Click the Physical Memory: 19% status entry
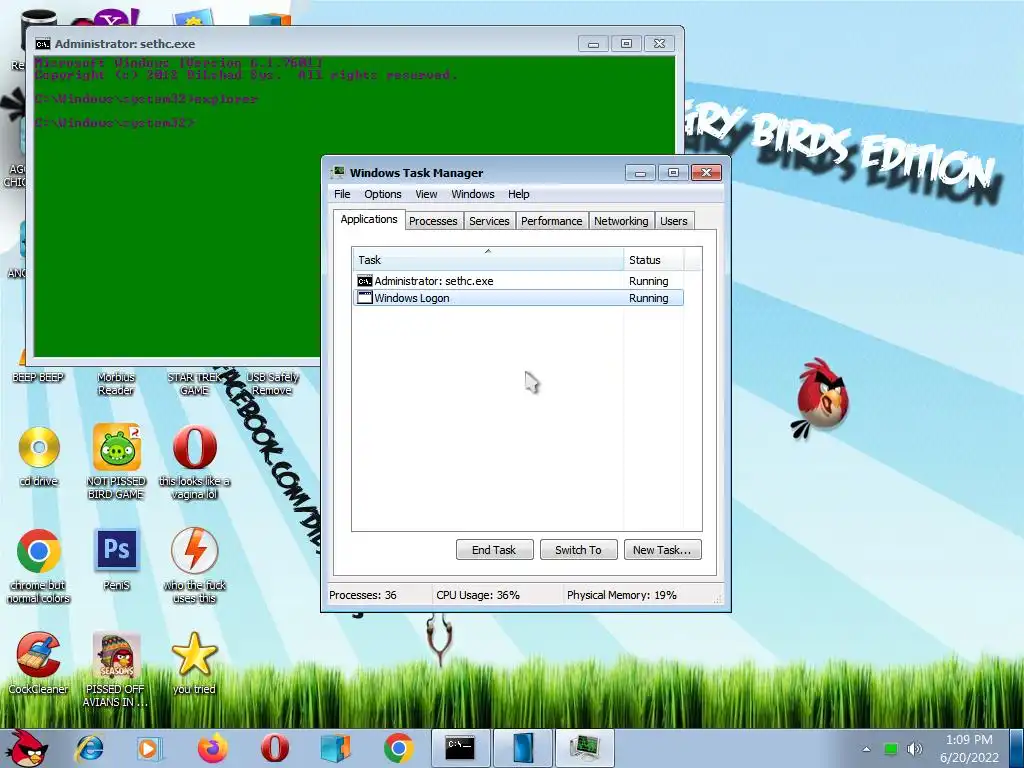The width and height of the screenshot is (1024, 768). 622,595
